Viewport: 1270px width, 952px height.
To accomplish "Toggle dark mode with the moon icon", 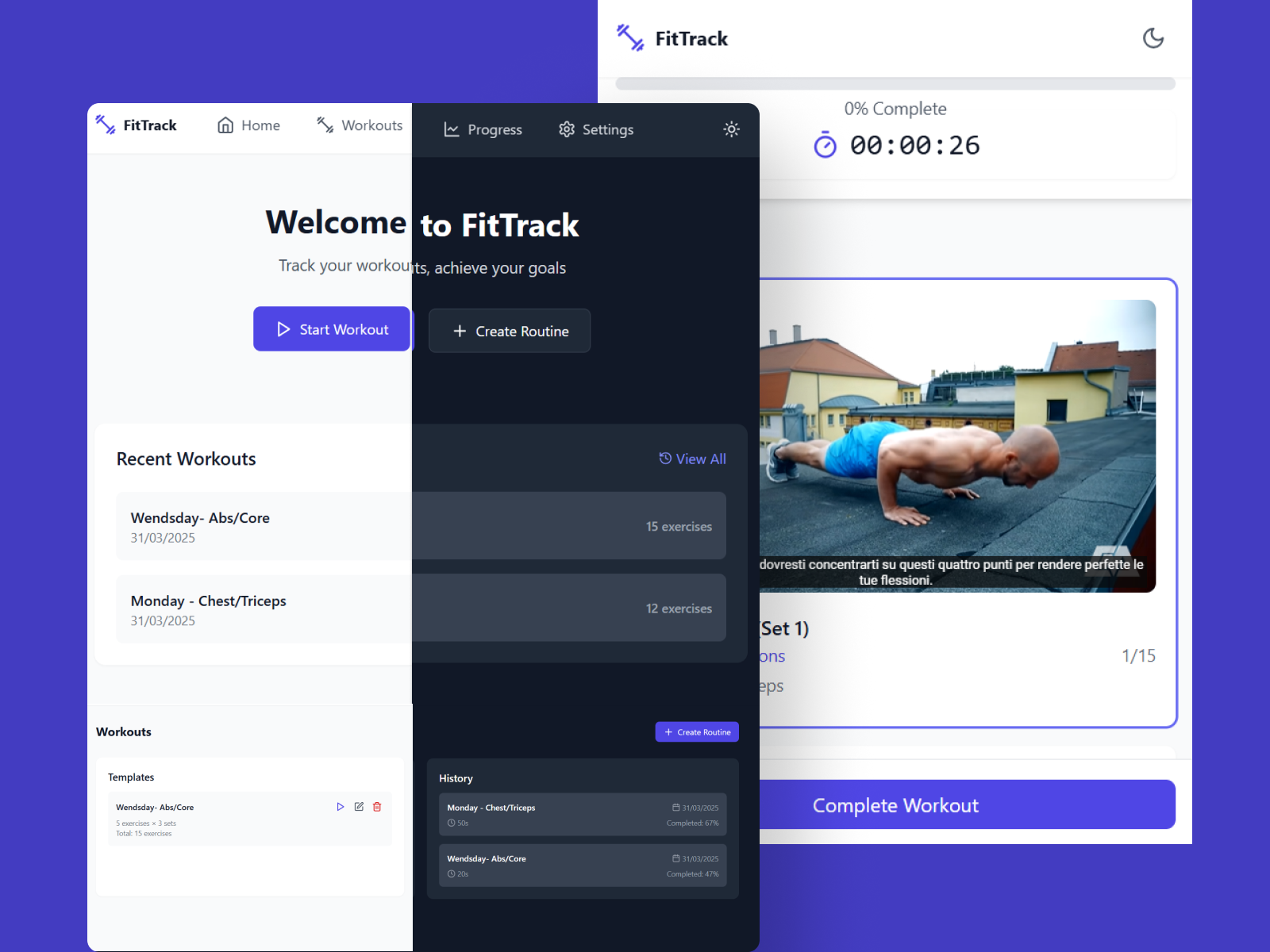I will coord(1153,38).
